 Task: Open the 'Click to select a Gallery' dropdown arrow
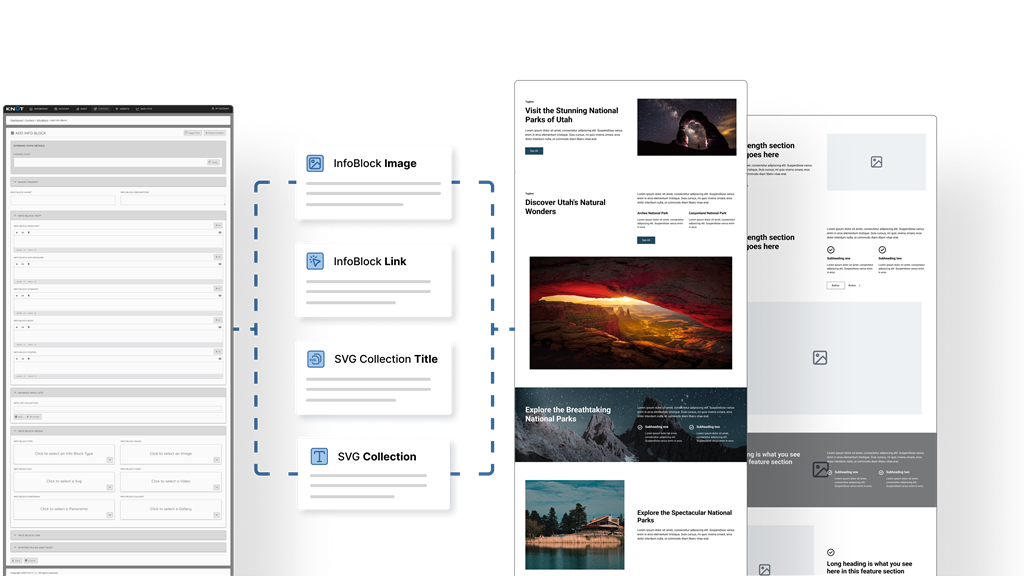tap(216, 515)
